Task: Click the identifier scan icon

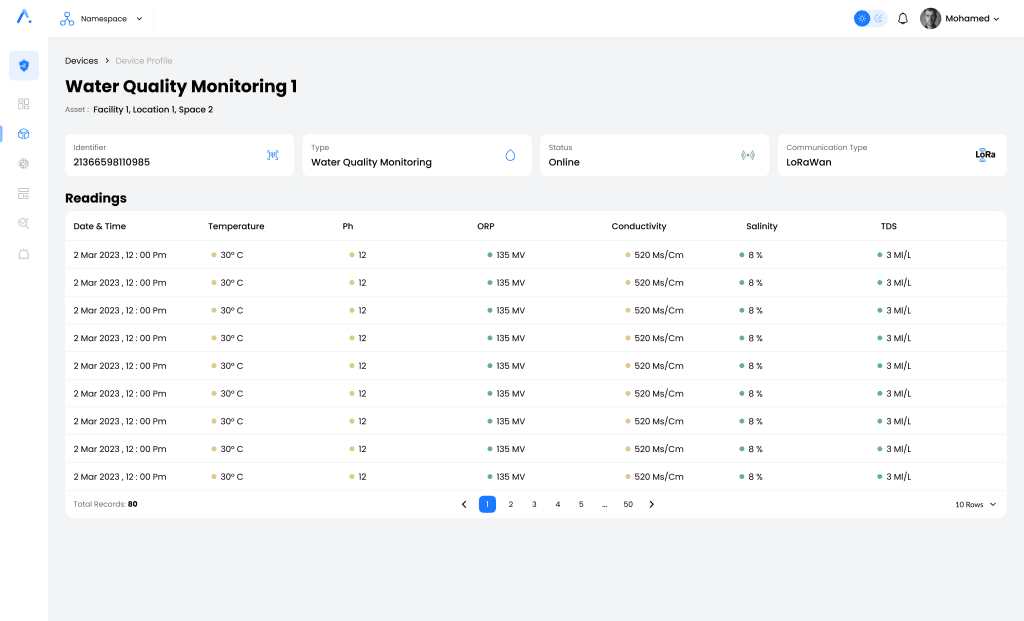Action: [272, 155]
